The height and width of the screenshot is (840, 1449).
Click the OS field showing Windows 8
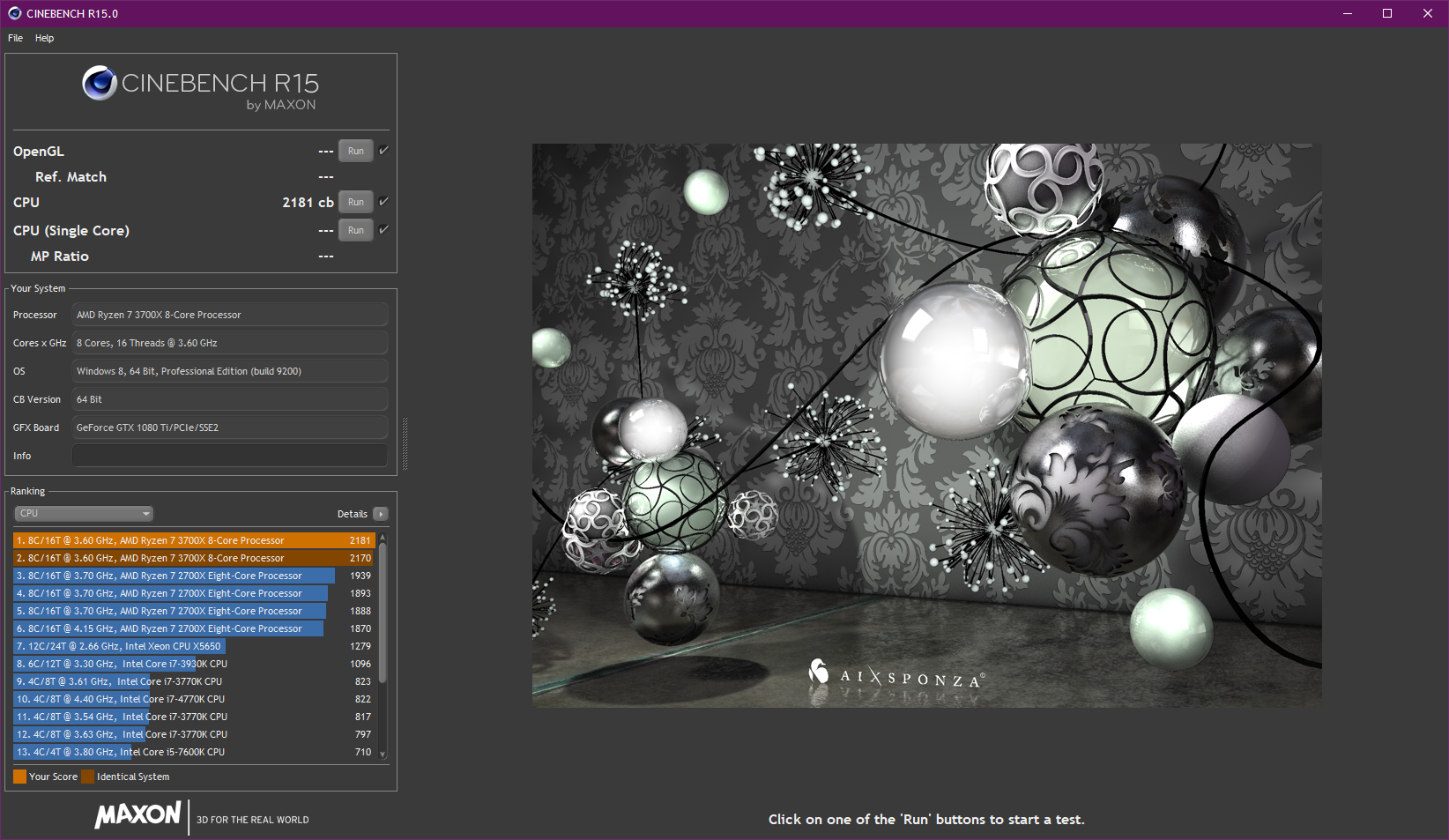229,371
